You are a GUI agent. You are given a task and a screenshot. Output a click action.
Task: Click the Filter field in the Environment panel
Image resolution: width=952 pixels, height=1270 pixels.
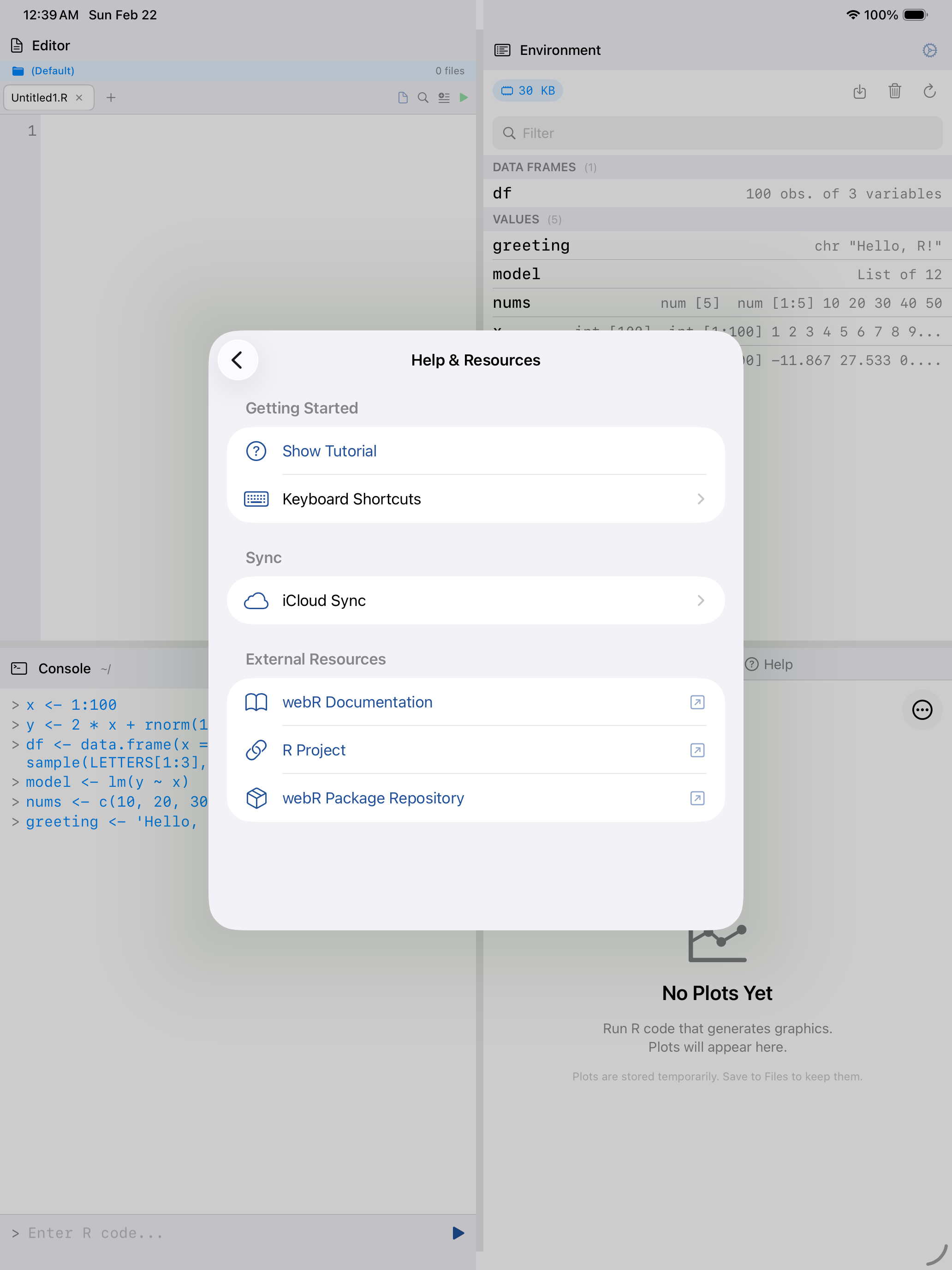716,133
